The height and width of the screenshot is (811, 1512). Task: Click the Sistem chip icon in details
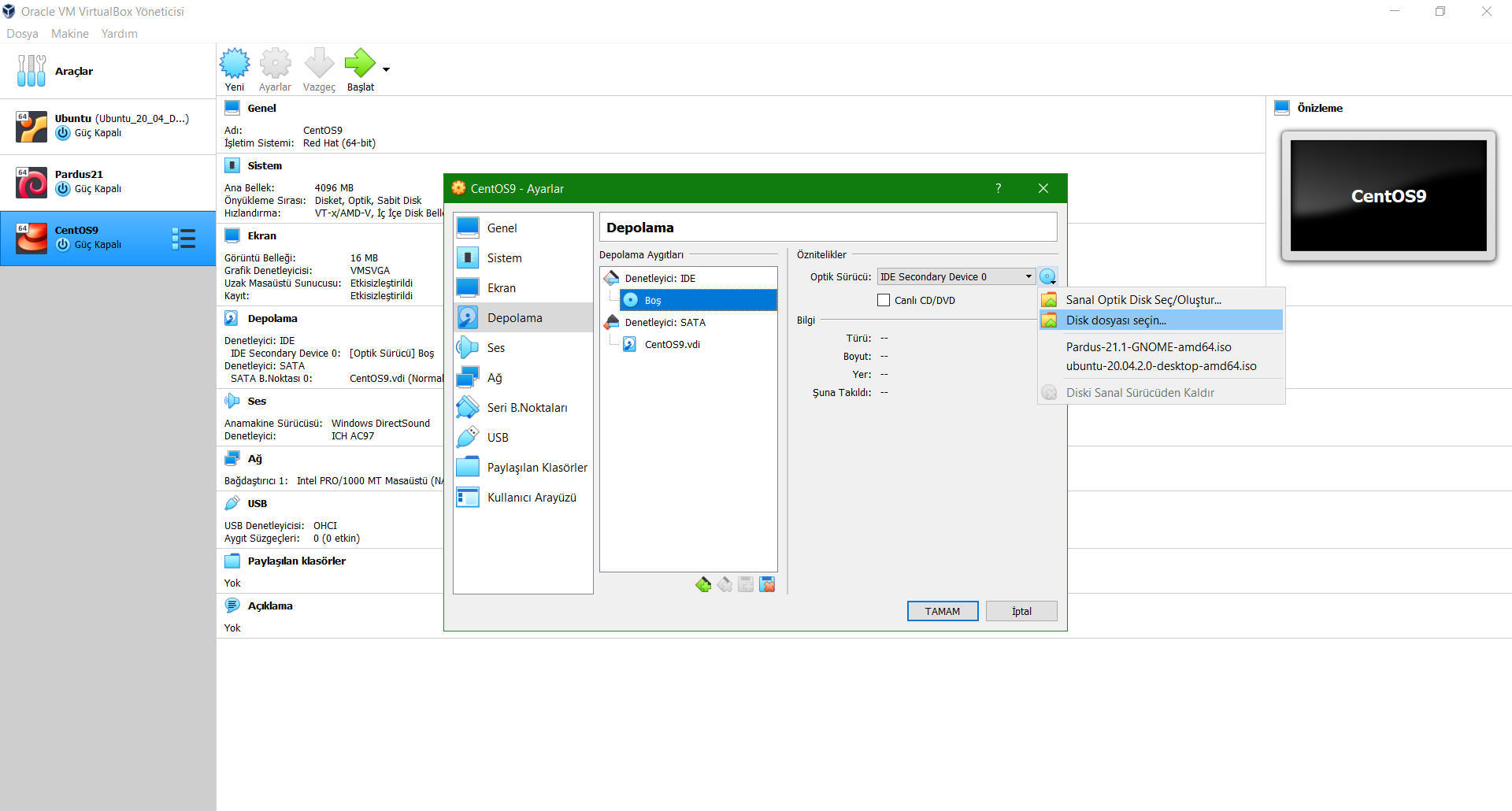click(232, 165)
